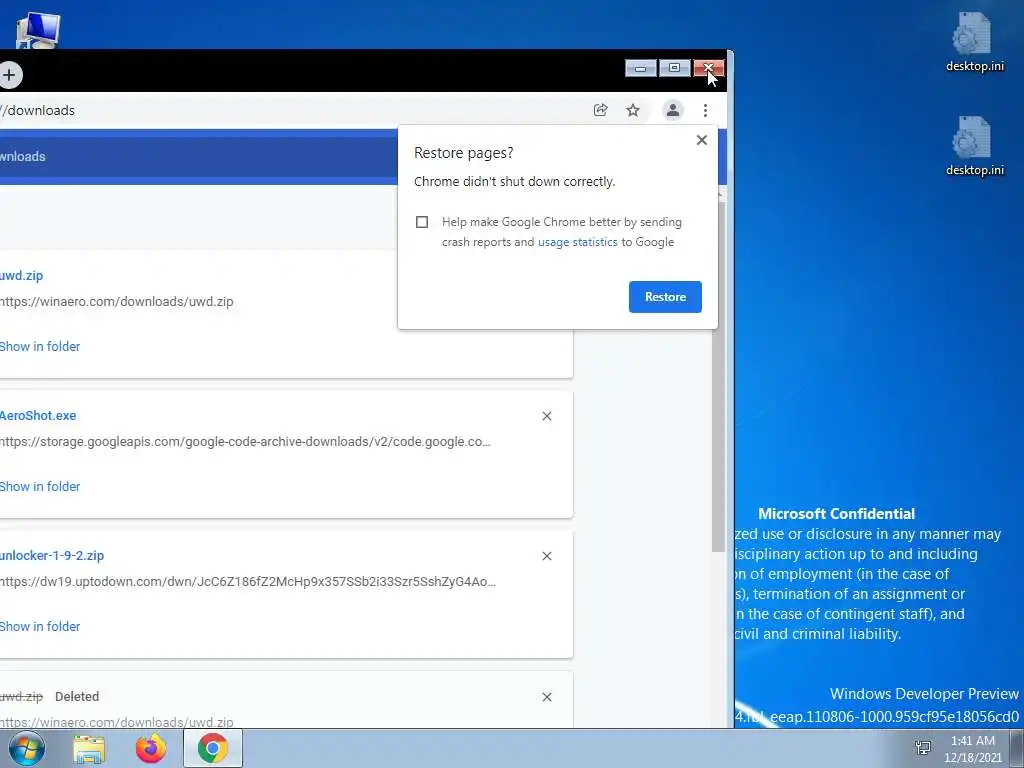
Task: Click the Deleted status text
Action: click(x=77, y=696)
